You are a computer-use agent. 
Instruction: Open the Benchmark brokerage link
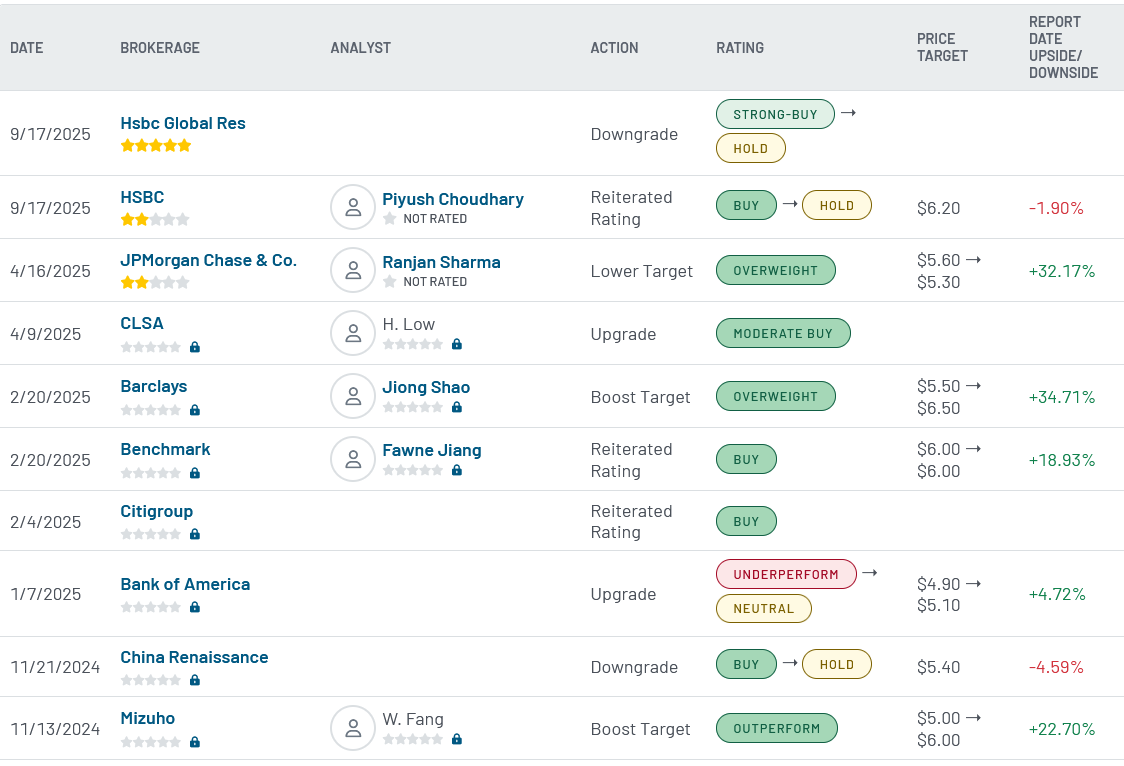(x=166, y=449)
